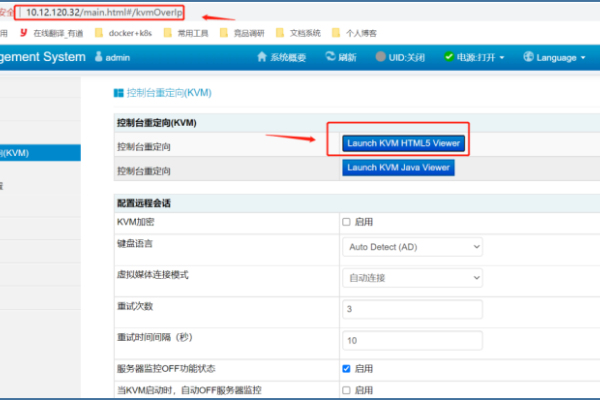Expand the 电源:打开 power menu

coord(475,58)
